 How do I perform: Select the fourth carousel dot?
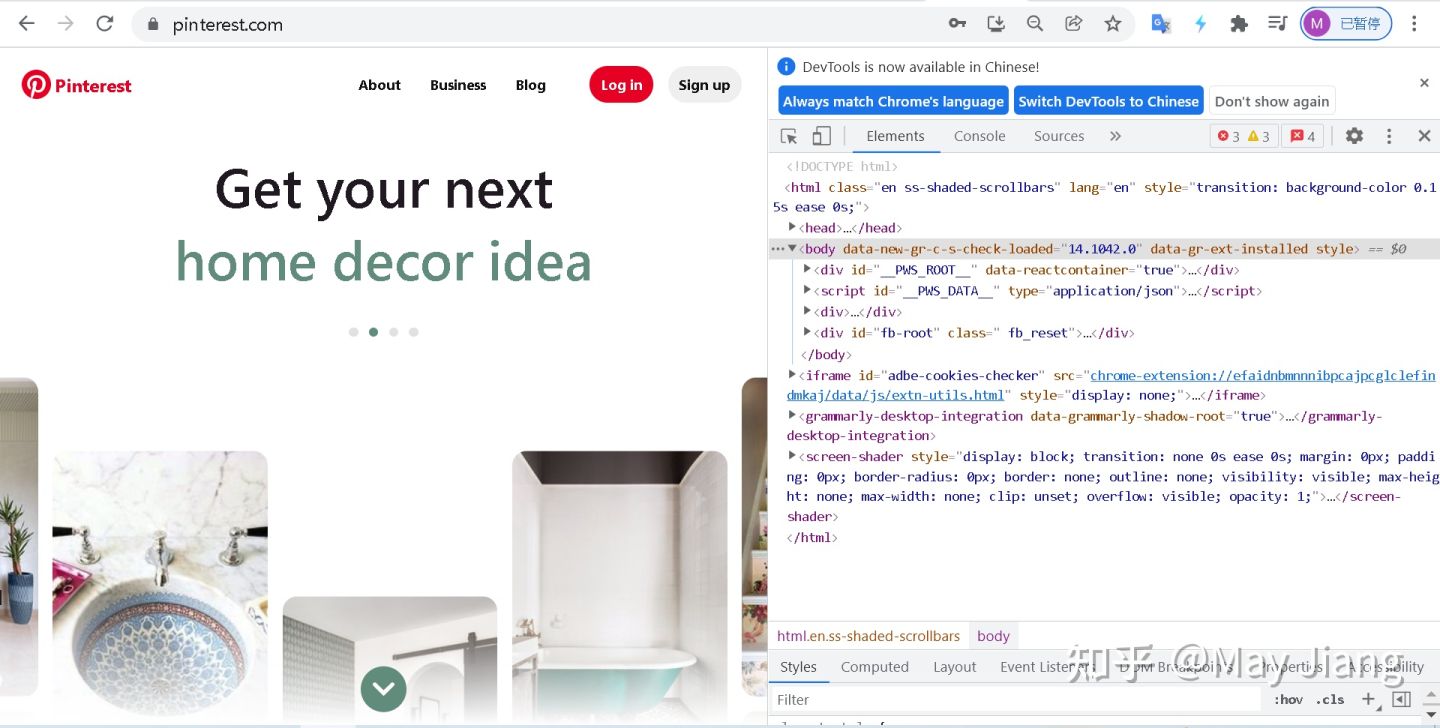tap(413, 332)
